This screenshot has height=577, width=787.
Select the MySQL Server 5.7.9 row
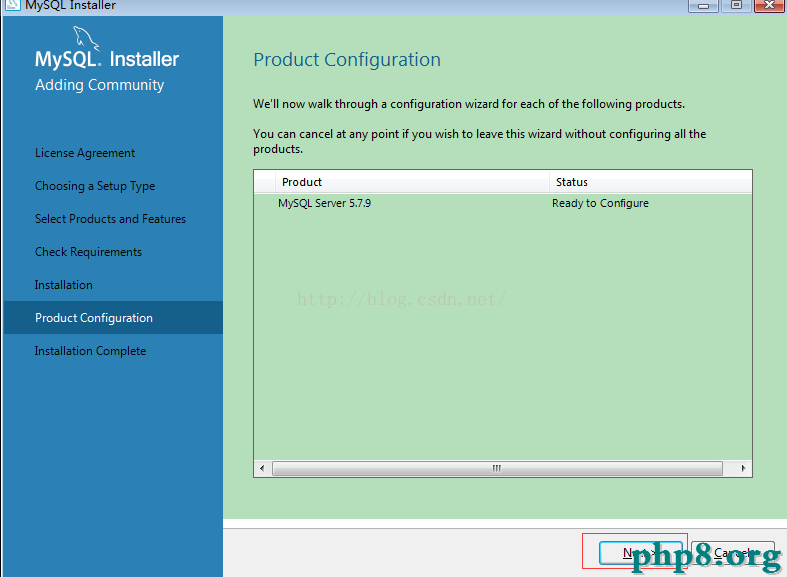pos(502,203)
